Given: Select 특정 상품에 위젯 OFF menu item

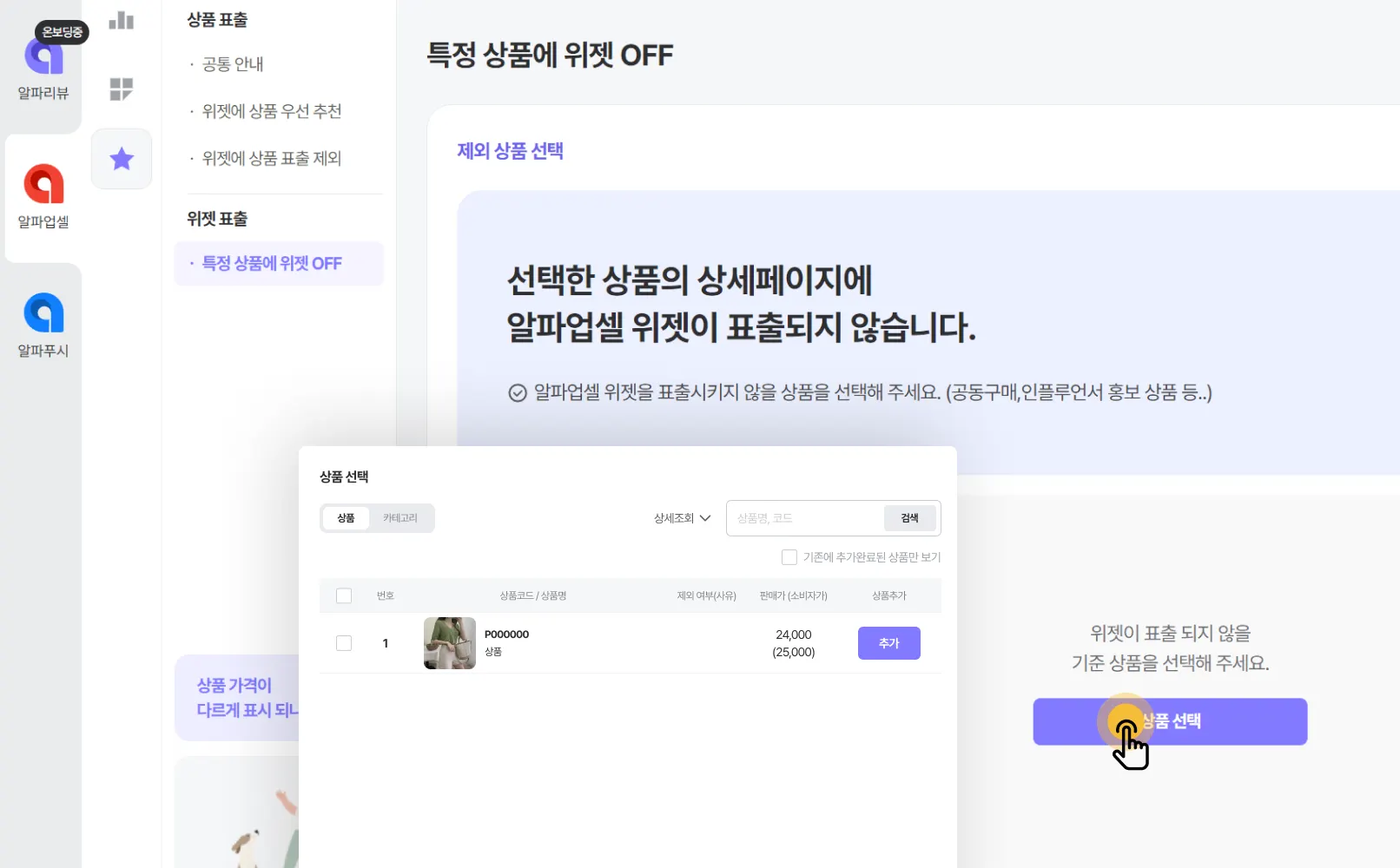Looking at the screenshot, I should tap(279, 263).
